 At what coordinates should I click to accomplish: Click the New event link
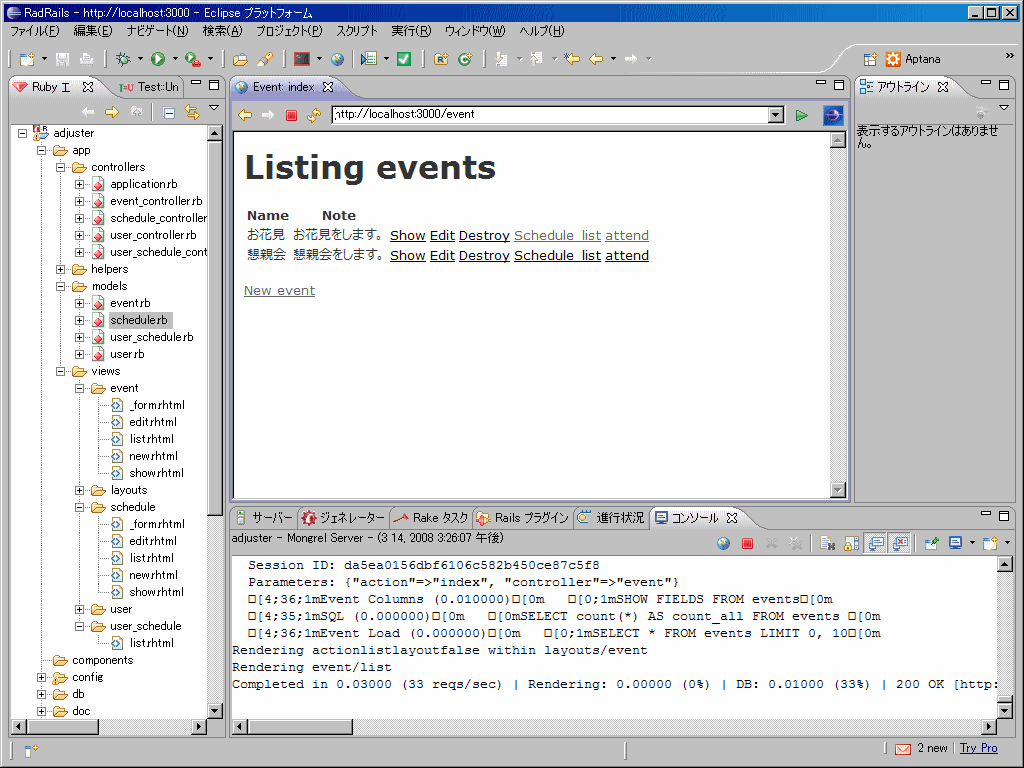[280, 291]
